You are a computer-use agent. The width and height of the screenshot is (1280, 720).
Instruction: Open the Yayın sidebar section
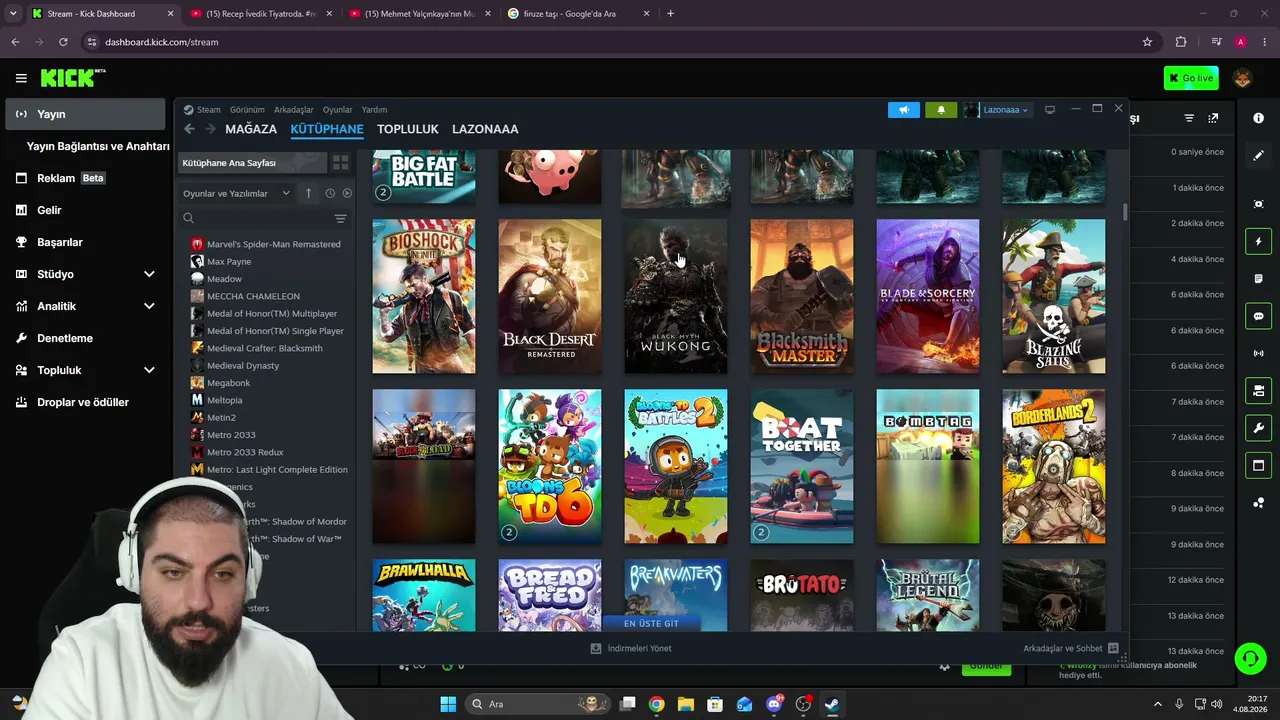(85, 114)
